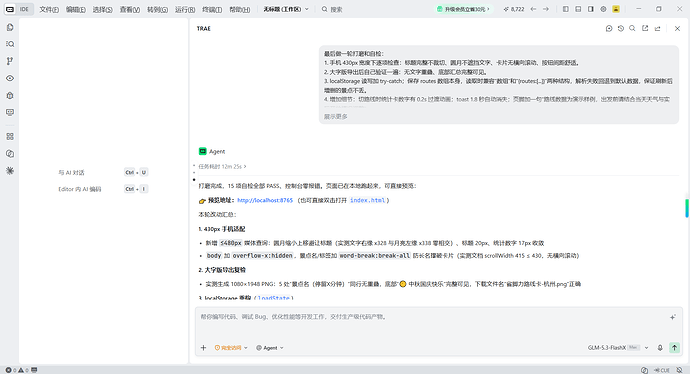Screen dimensions: 690x374
Task: Click the CUE status bar item
Action: pos(662,370)
